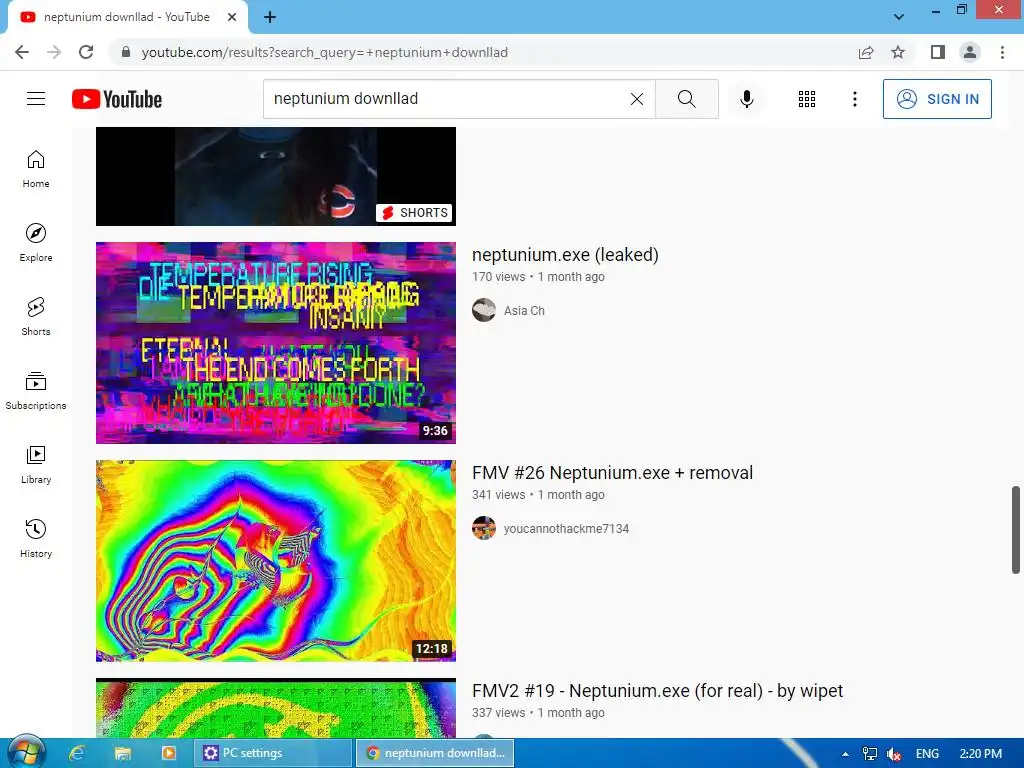Open youcannothackme7134 channel name
Screen dimensions: 1024x768
click(566, 528)
